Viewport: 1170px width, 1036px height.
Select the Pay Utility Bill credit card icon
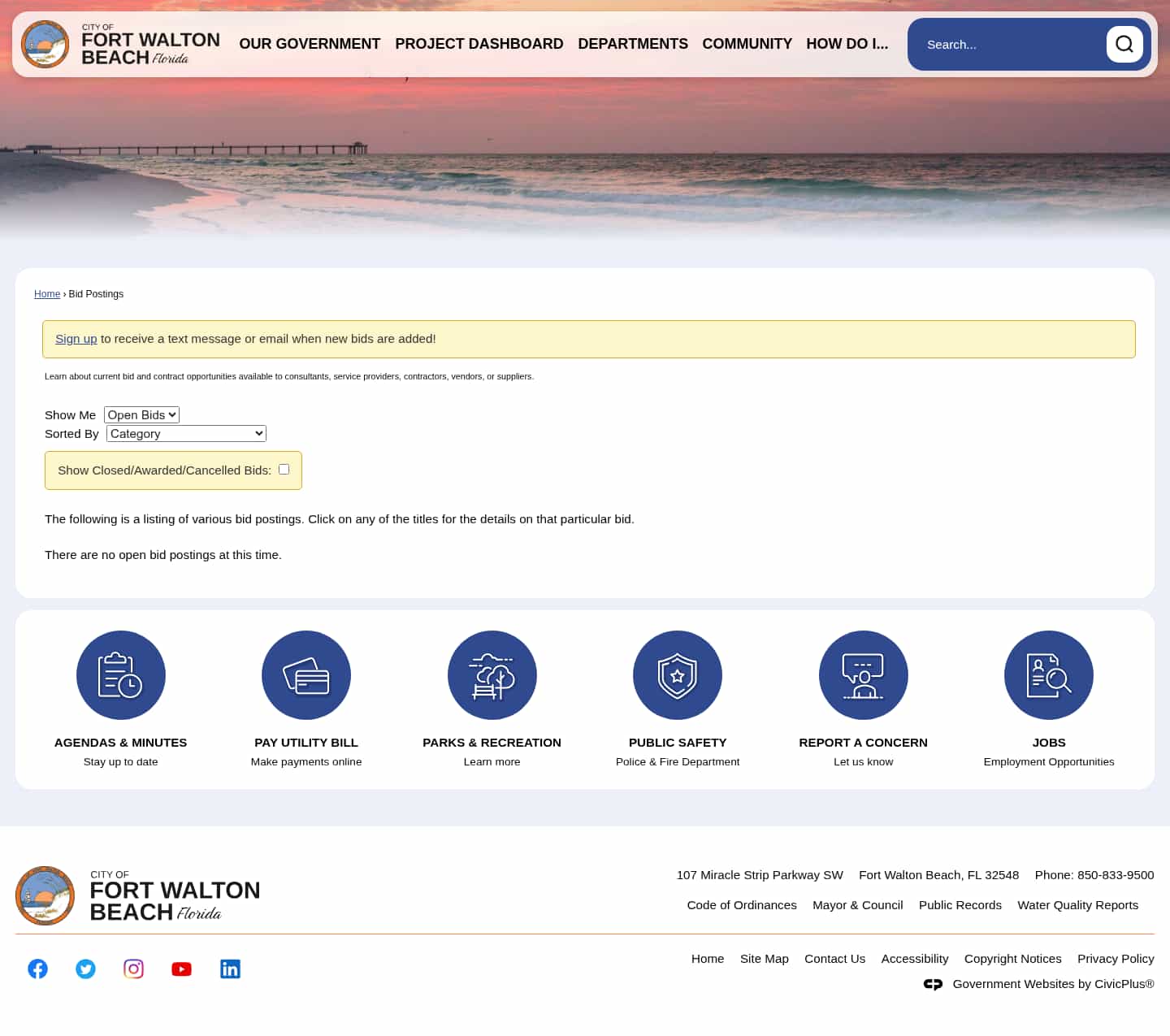tap(305, 674)
